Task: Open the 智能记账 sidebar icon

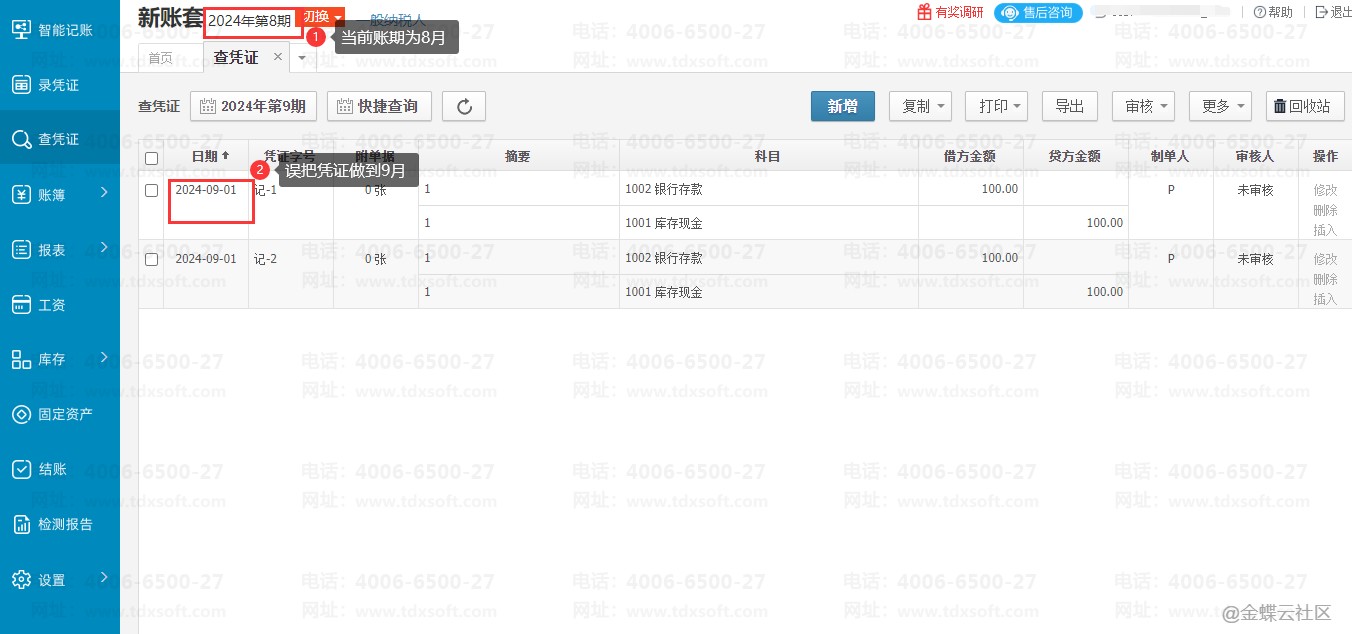Action: (x=21, y=30)
